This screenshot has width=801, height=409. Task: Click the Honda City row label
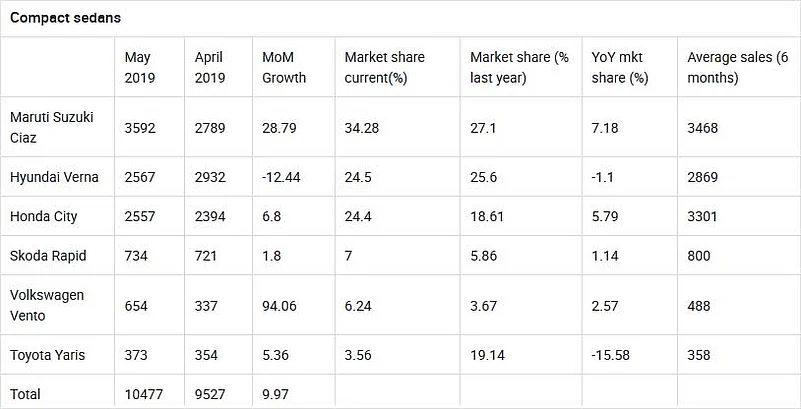tap(43, 216)
